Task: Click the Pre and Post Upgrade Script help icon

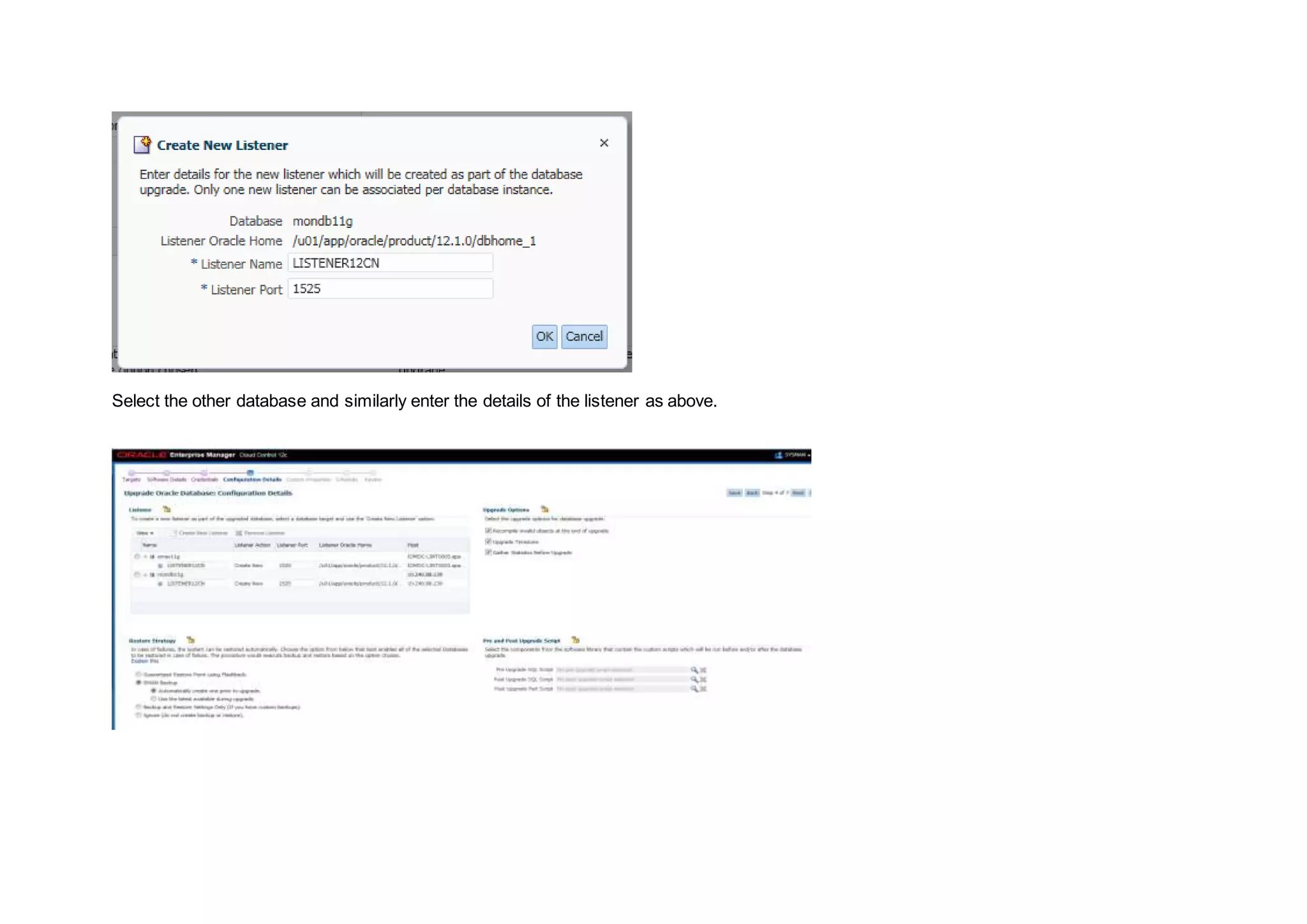Action: 575,640
